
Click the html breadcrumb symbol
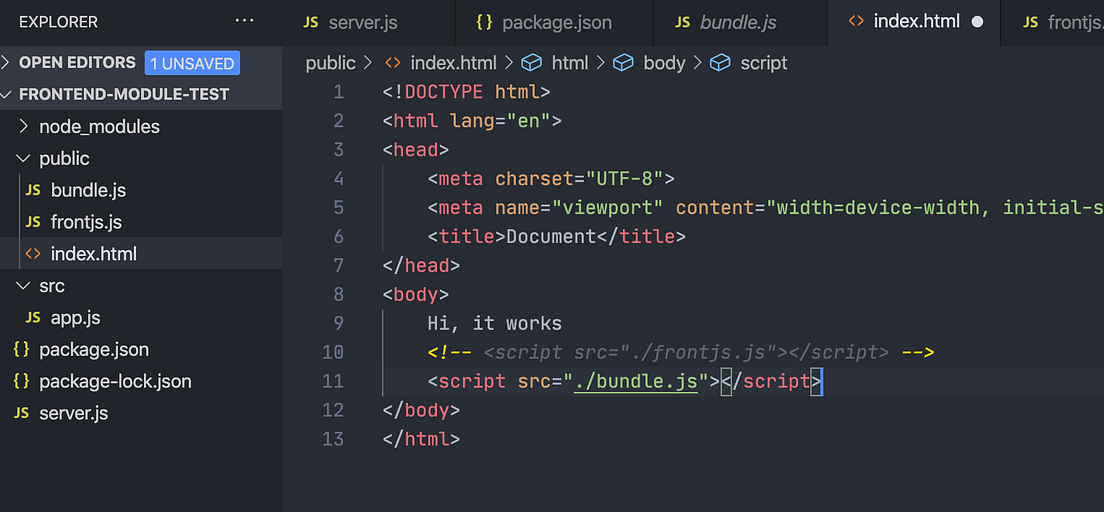(x=570, y=63)
